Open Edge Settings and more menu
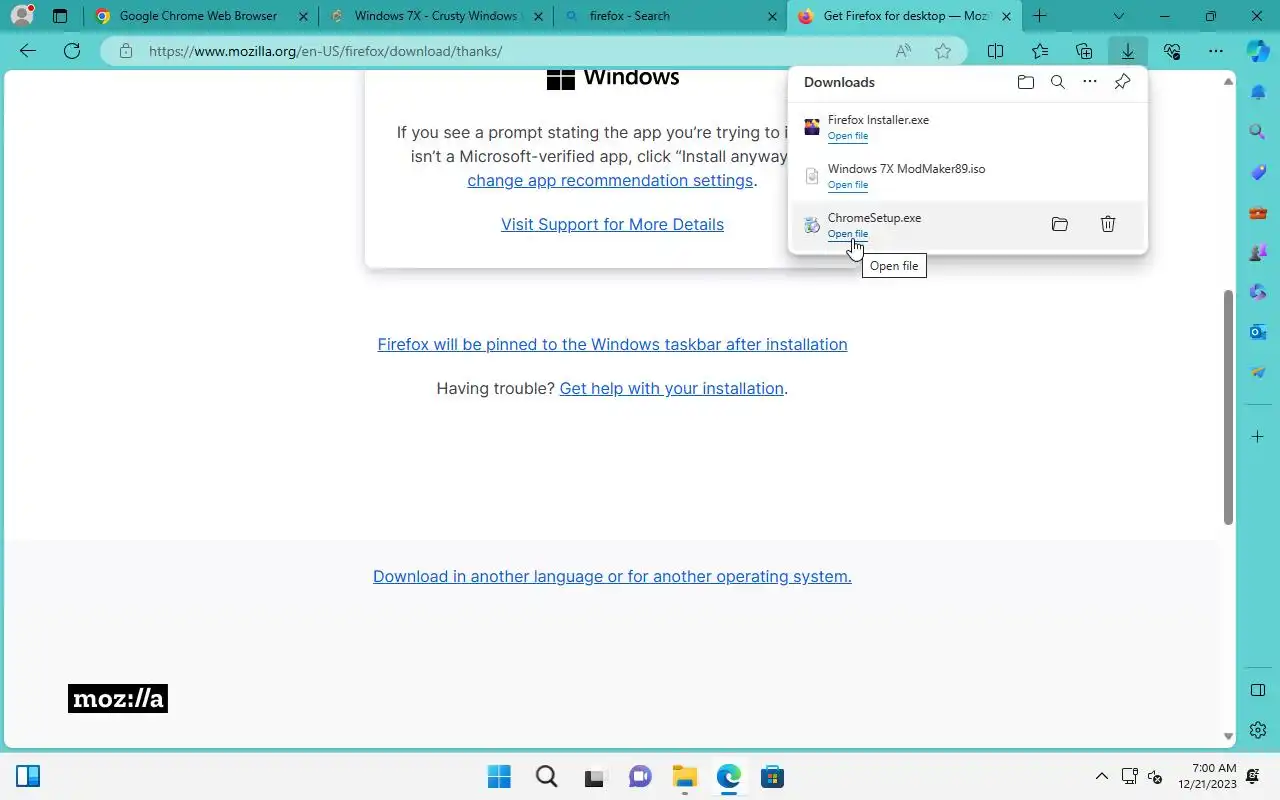This screenshot has height=800, width=1280. 1216,51
